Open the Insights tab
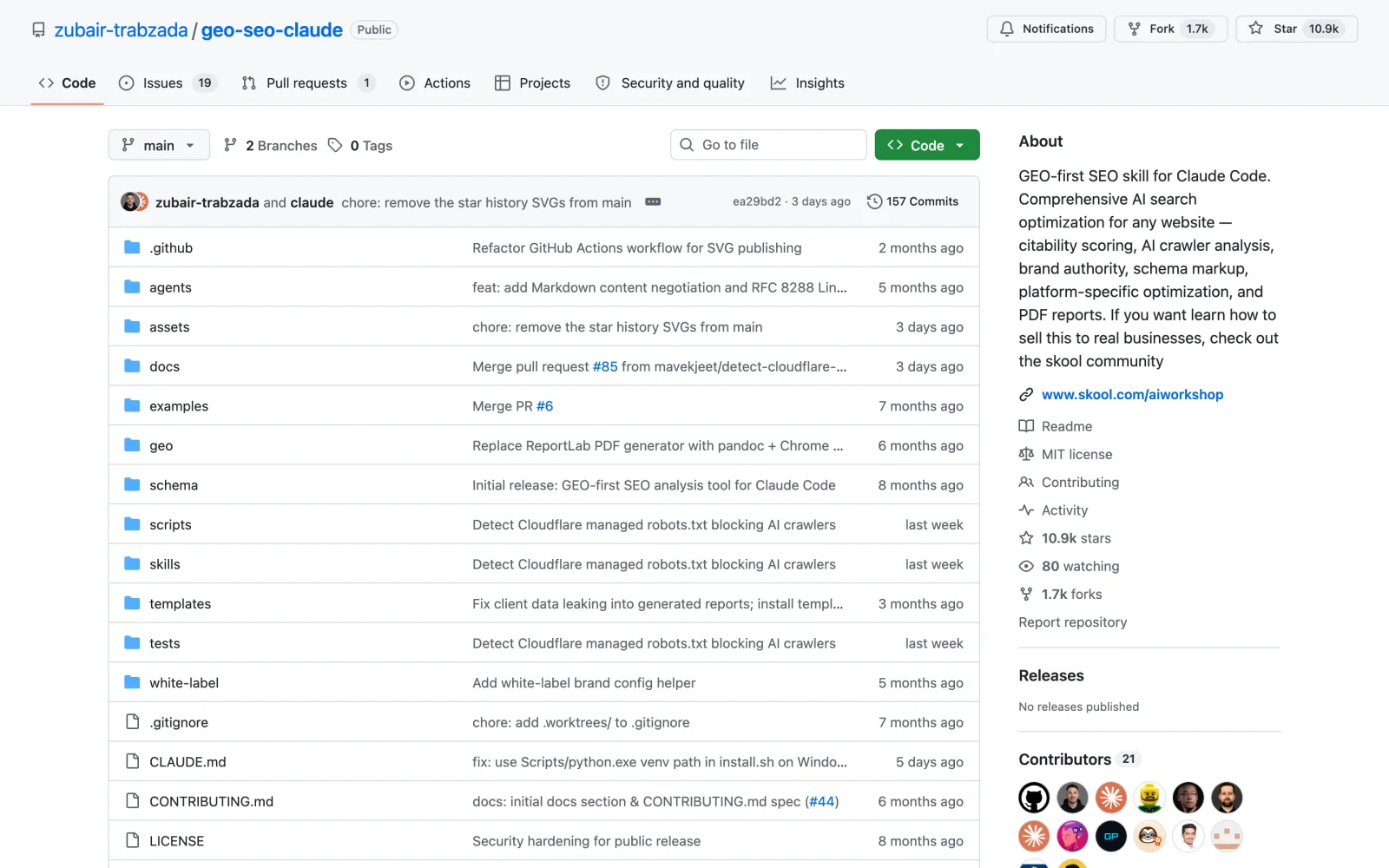The height and width of the screenshot is (868, 1389). click(x=807, y=82)
